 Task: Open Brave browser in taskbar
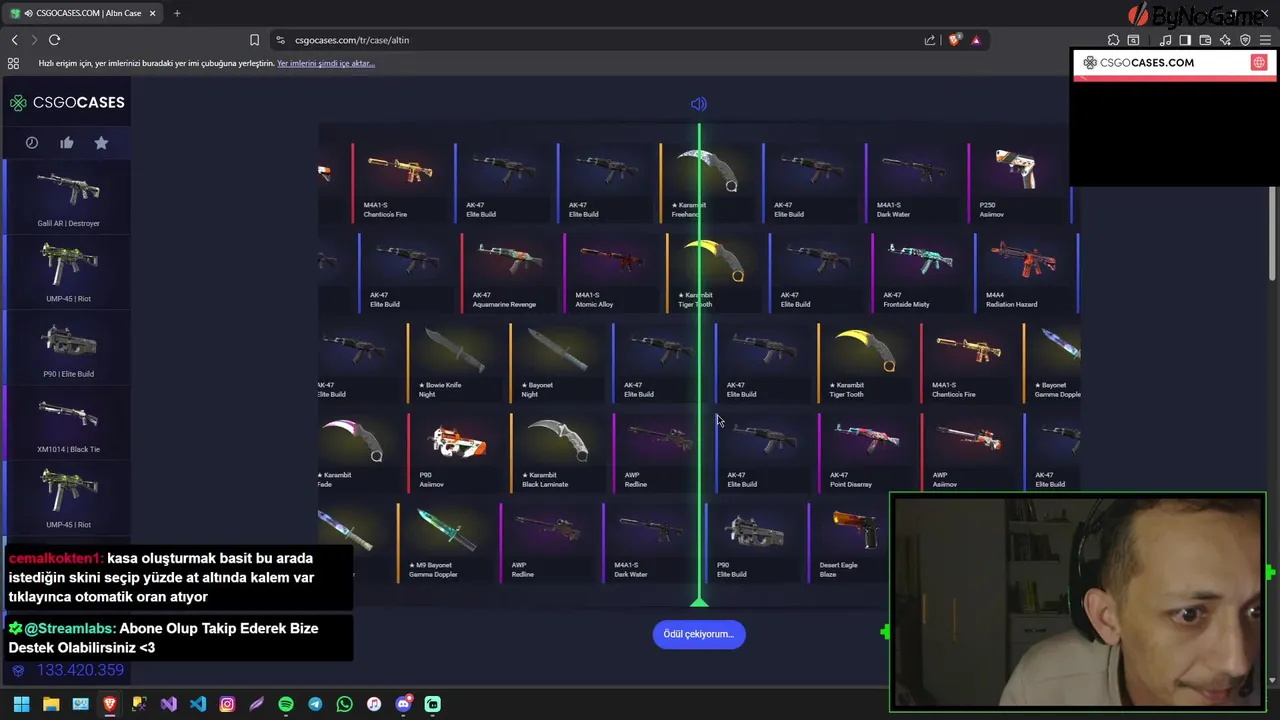[x=110, y=704]
